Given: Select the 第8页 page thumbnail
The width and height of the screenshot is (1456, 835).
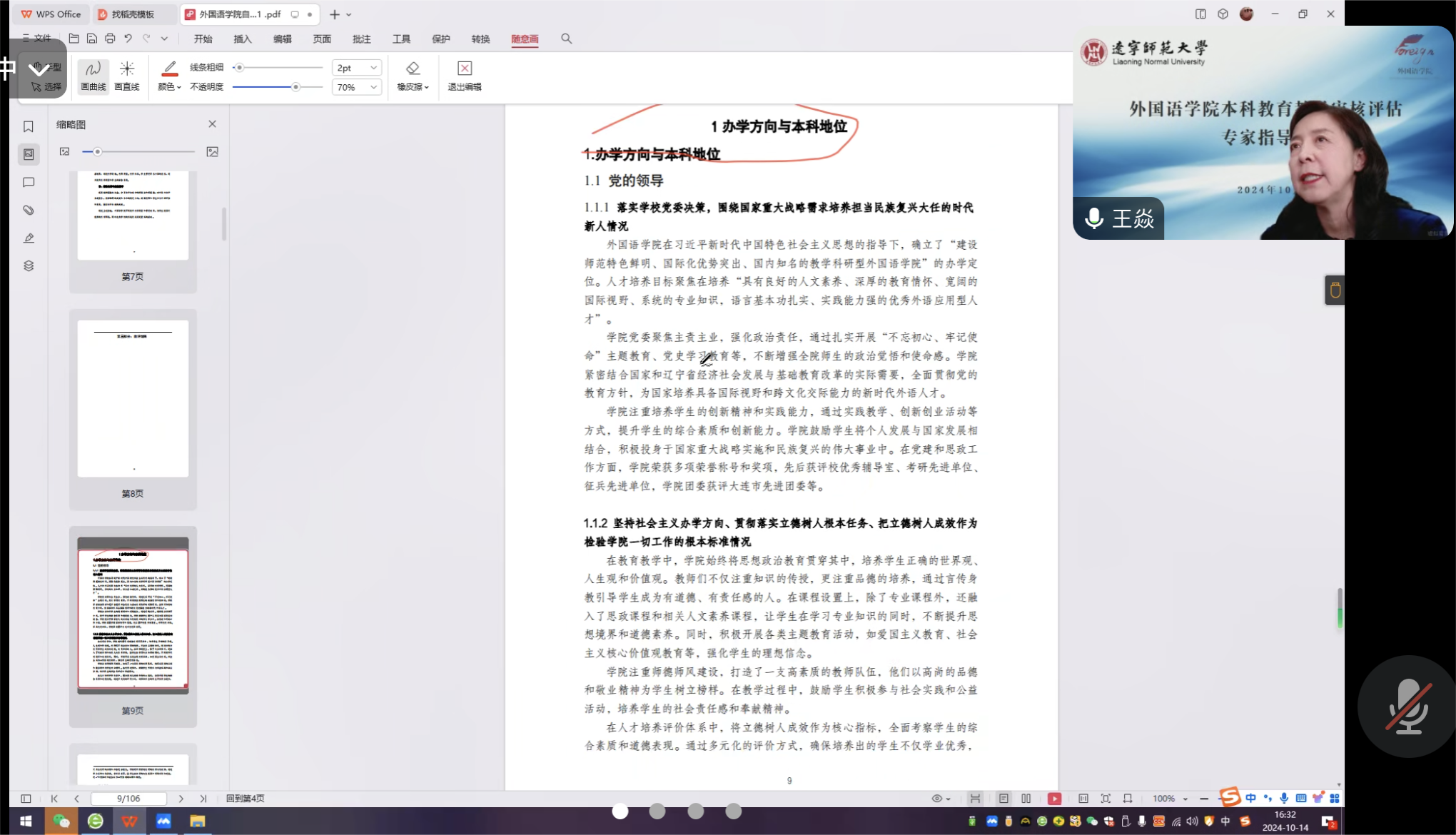Looking at the screenshot, I should tap(133, 410).
